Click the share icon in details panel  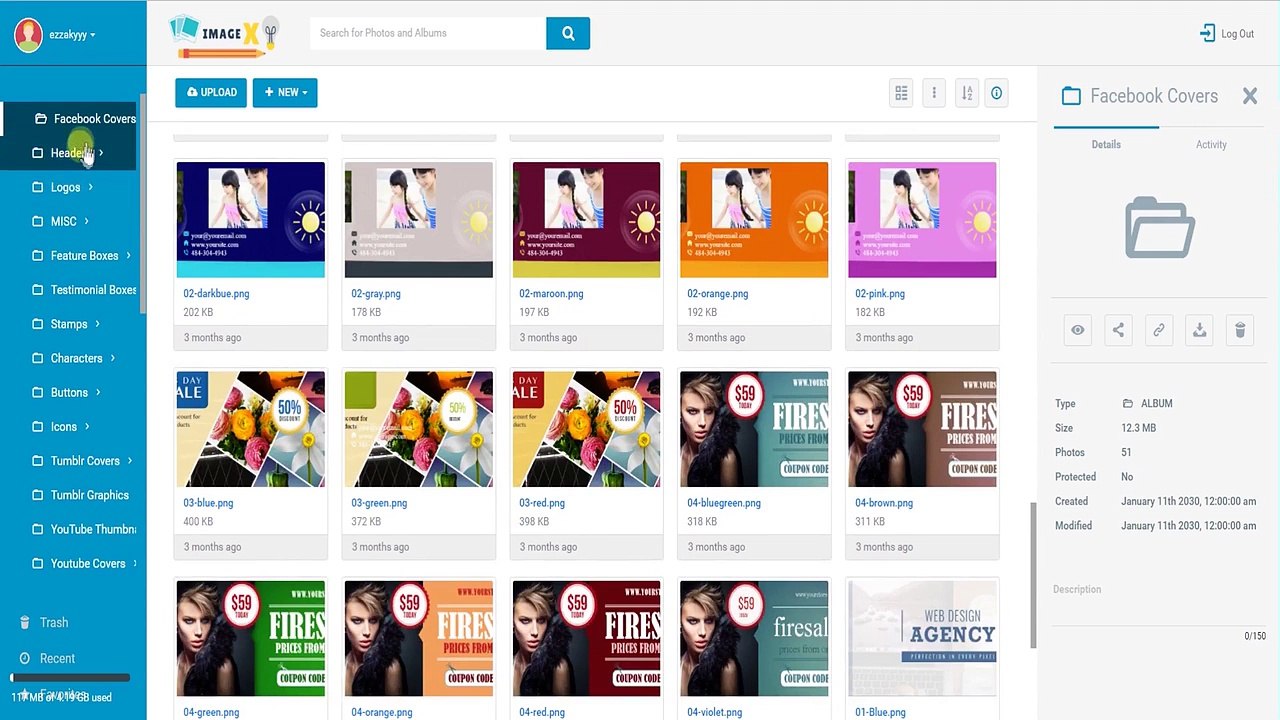tap(1118, 330)
